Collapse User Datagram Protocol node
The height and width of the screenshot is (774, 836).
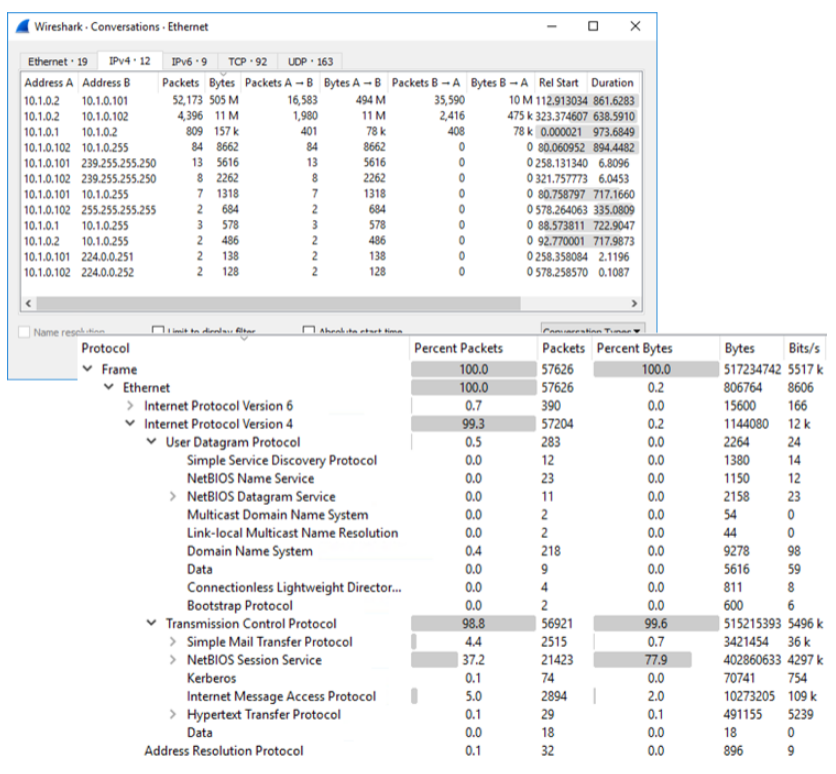[151, 441]
